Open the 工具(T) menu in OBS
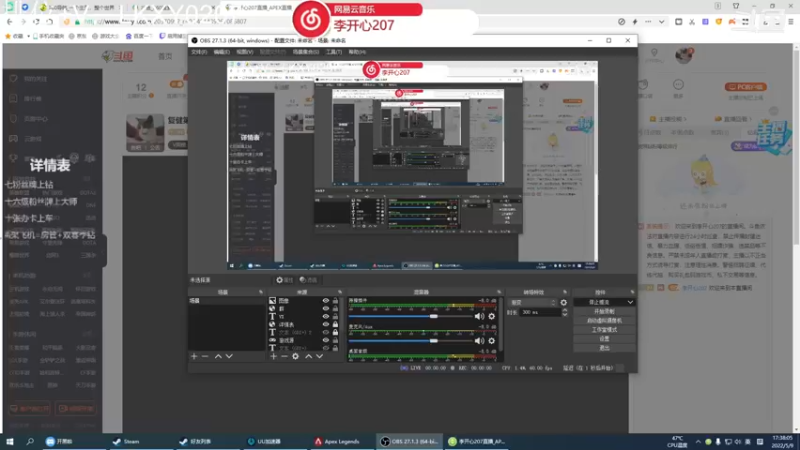The width and height of the screenshot is (800, 450). 334,52
